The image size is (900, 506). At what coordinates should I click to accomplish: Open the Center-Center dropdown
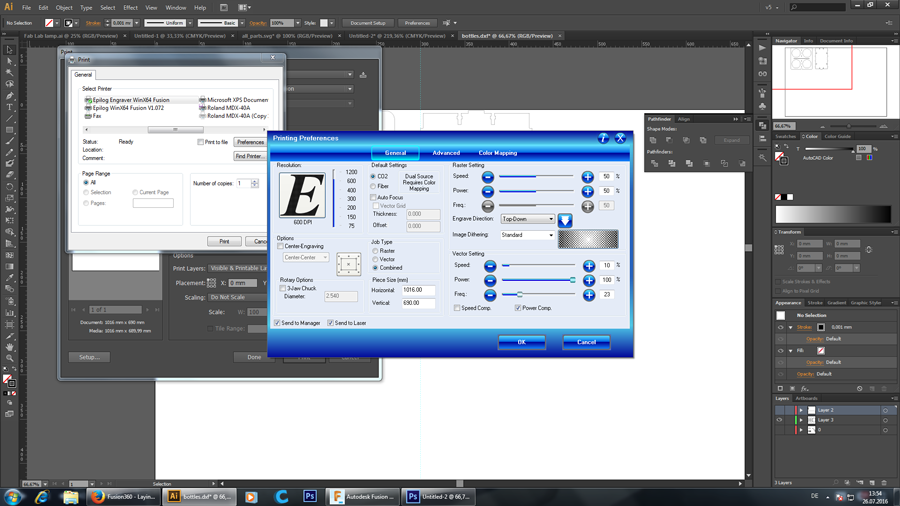(x=305, y=258)
